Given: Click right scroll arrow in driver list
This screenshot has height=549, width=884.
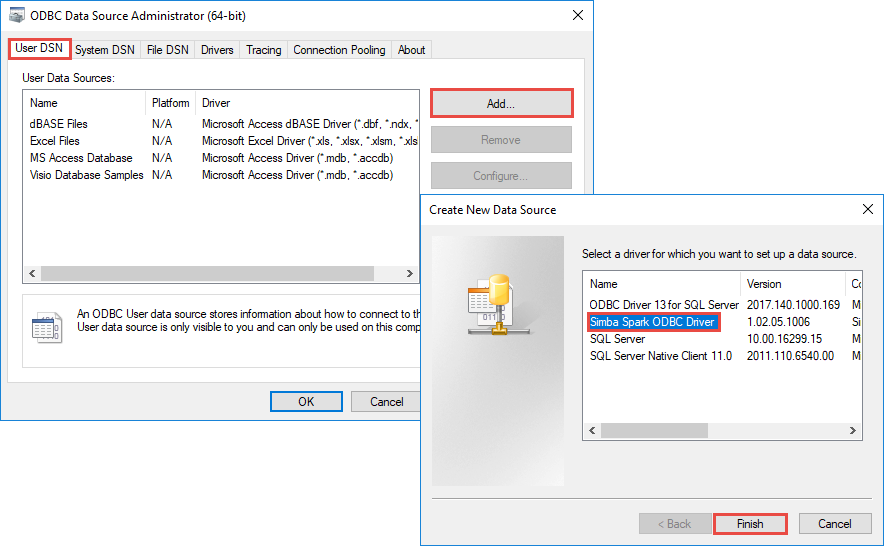Looking at the screenshot, I should click(x=852, y=431).
